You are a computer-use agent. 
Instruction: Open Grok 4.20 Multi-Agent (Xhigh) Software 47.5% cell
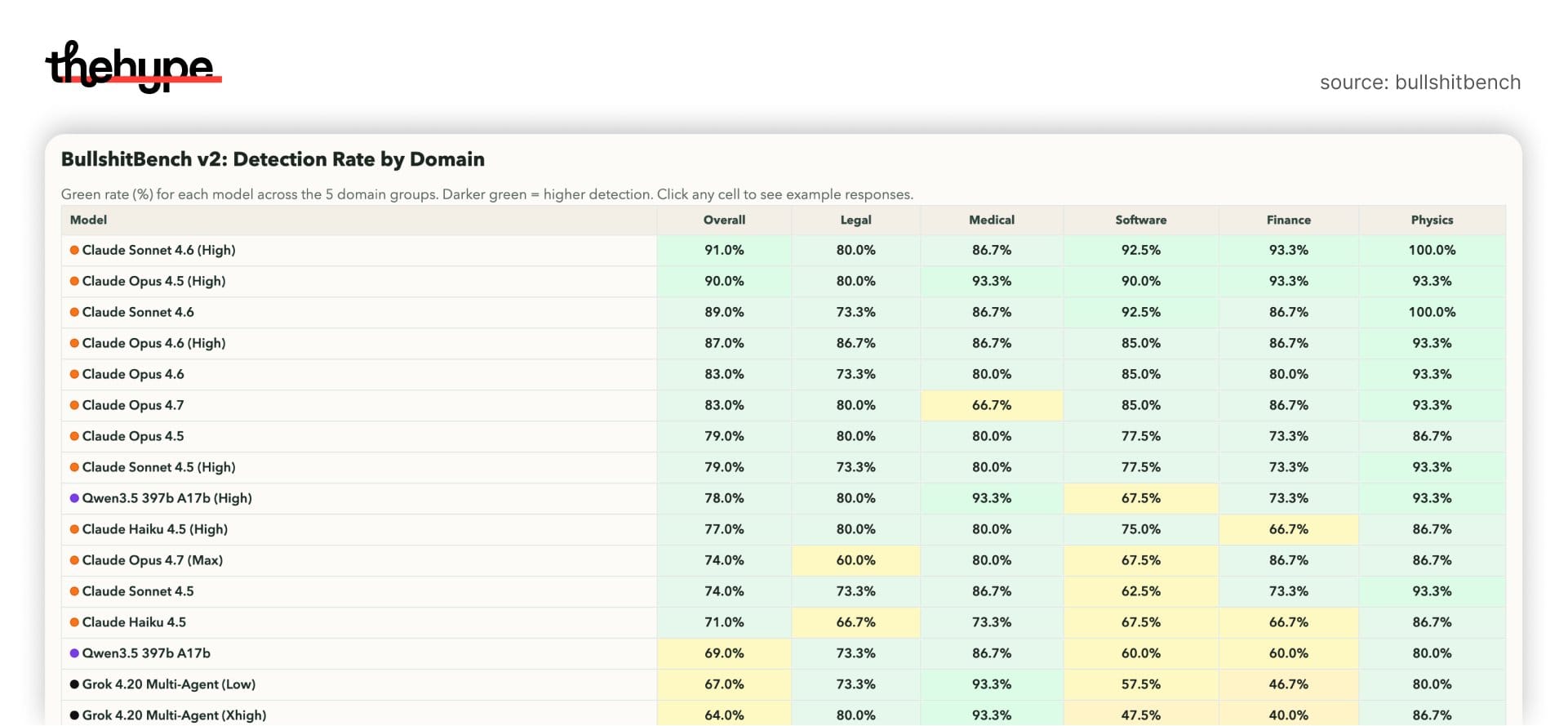tap(1140, 714)
